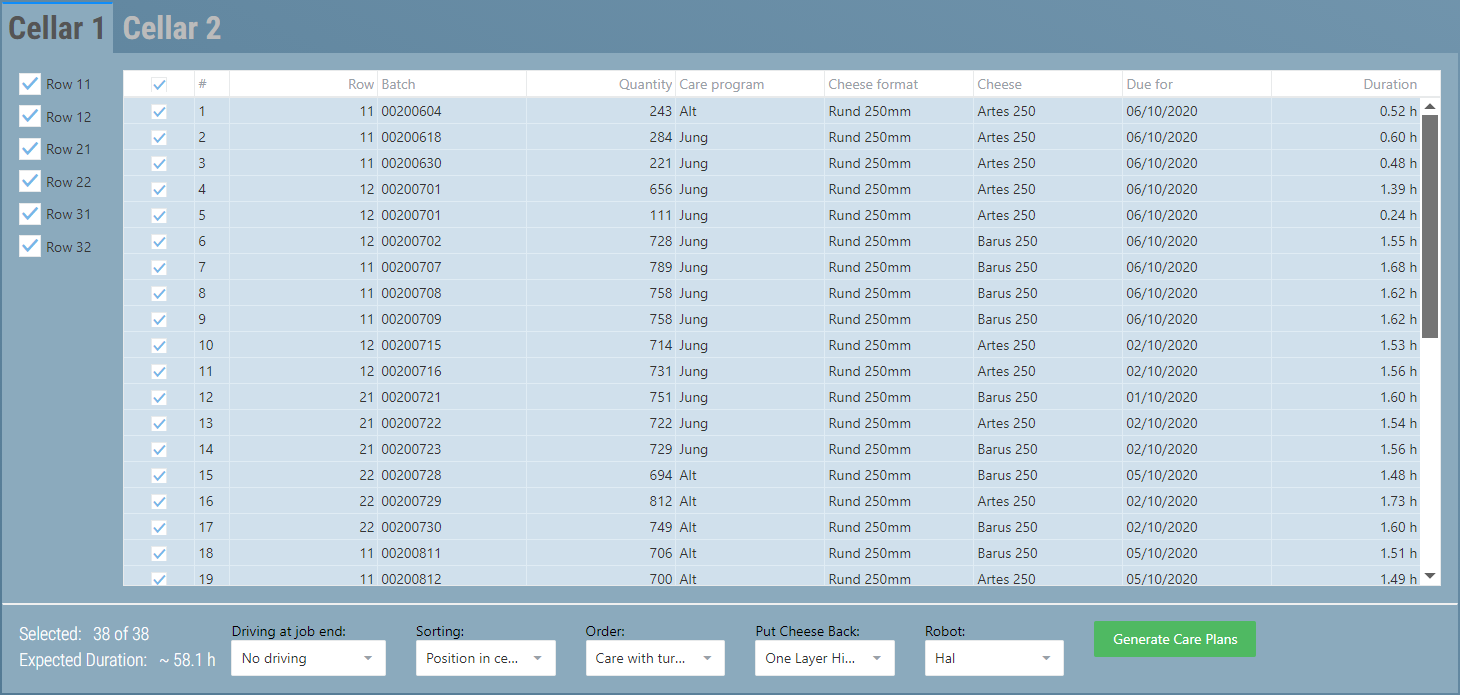1460x695 pixels.
Task: Click the scroll down arrow of table
Action: (x=1430, y=576)
